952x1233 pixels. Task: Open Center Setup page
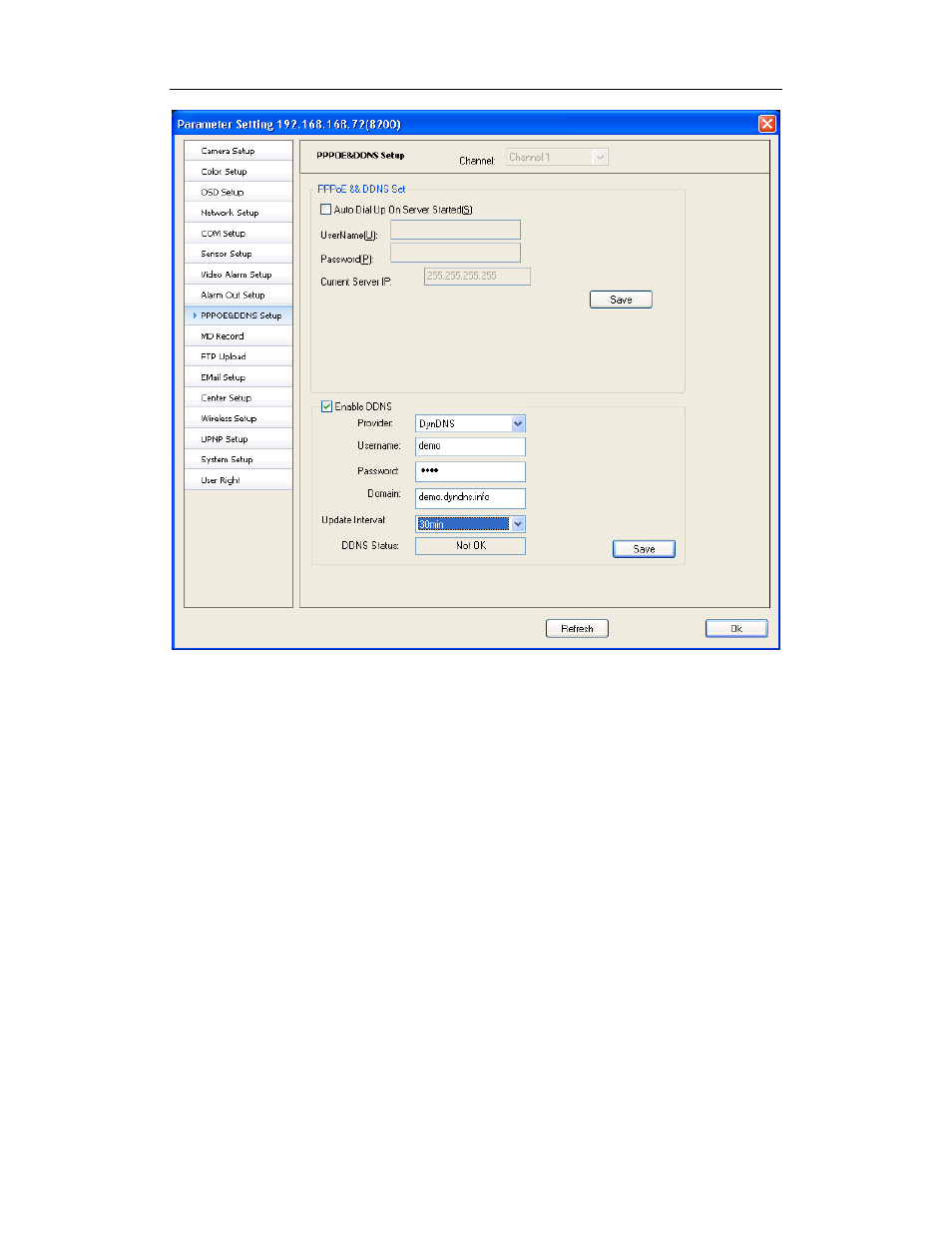click(x=238, y=397)
